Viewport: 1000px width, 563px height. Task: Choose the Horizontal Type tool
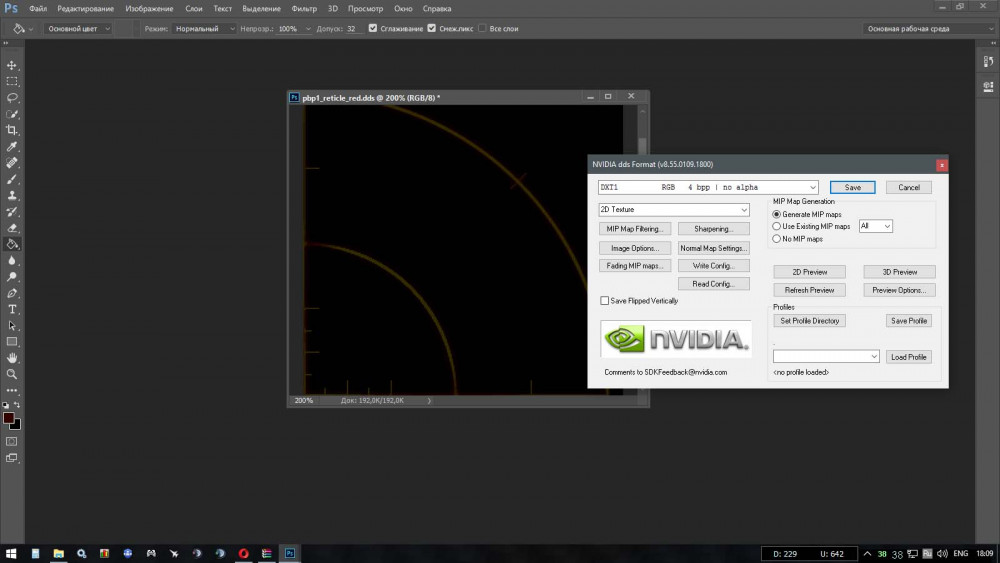[12, 309]
